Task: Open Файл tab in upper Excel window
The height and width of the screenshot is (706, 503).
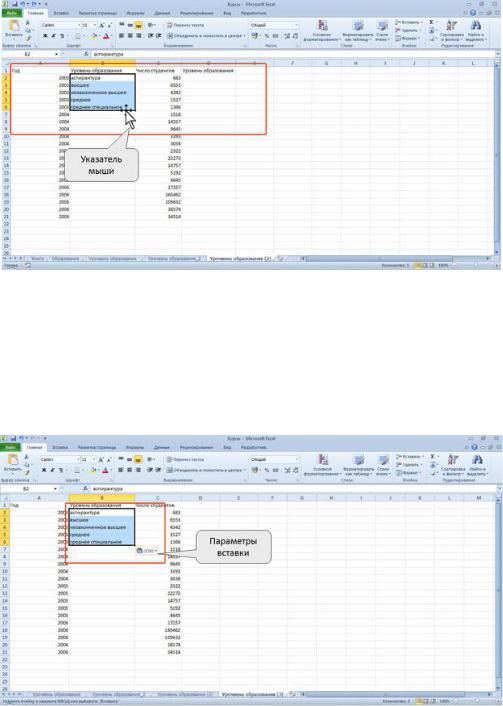Action: 12,14
